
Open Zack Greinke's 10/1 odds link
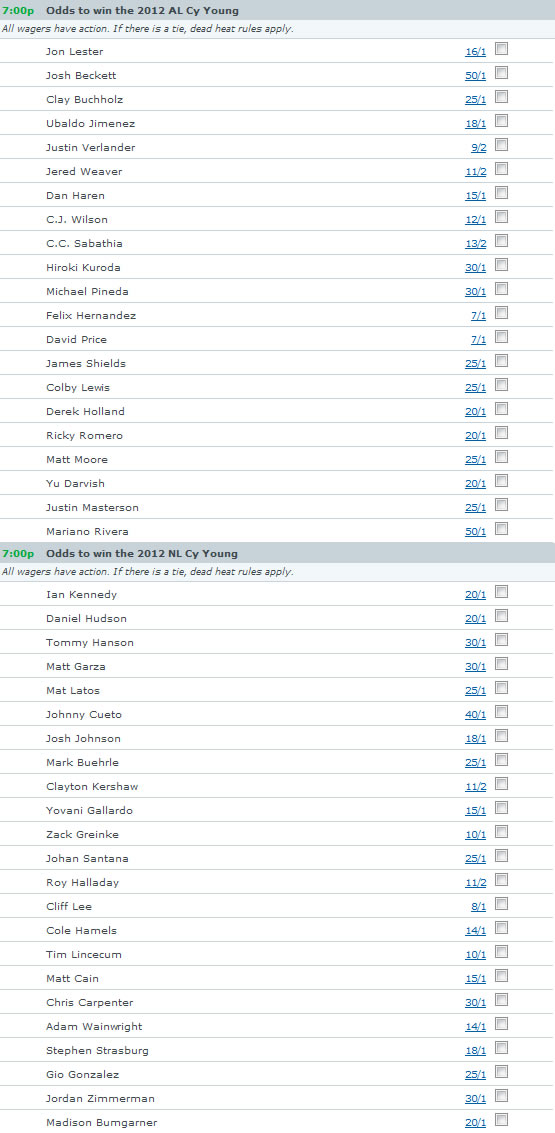click(x=476, y=835)
